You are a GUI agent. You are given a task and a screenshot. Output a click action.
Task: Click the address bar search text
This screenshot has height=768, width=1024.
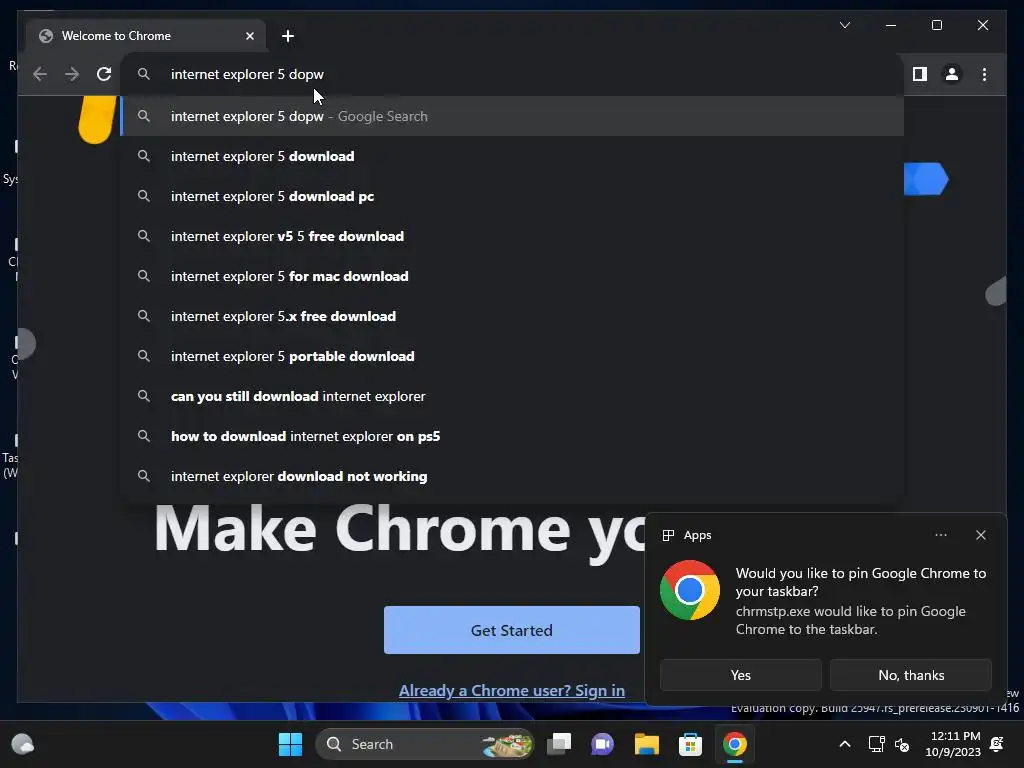(x=247, y=74)
